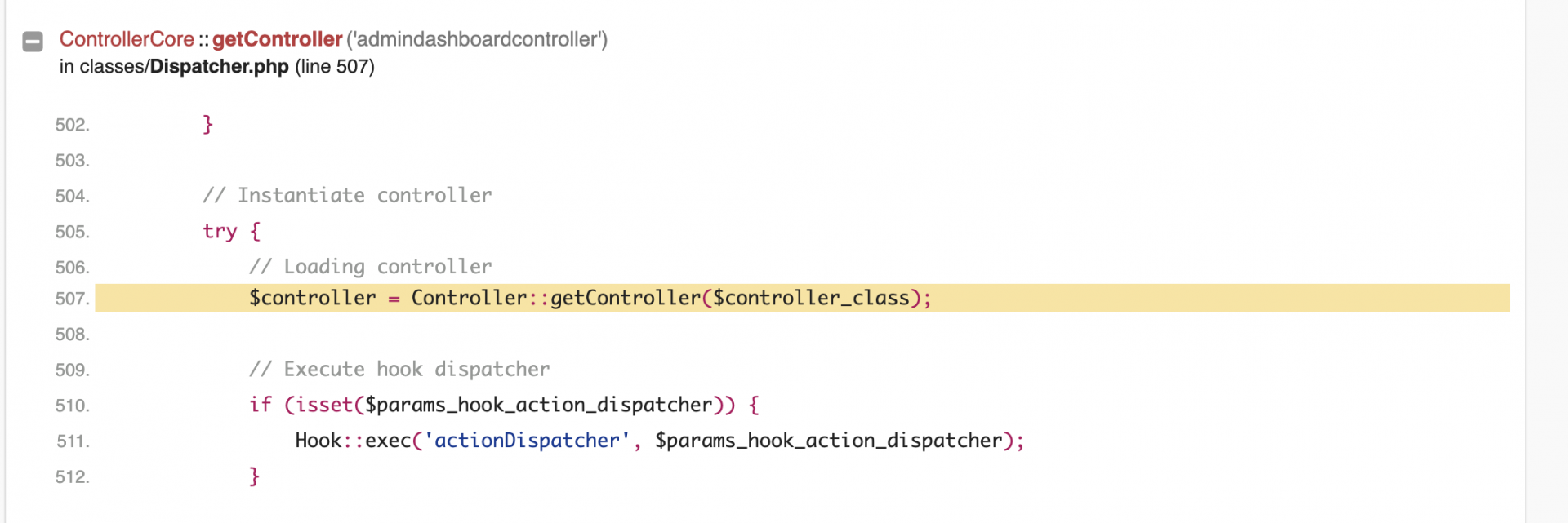Click line number 504

[72, 196]
